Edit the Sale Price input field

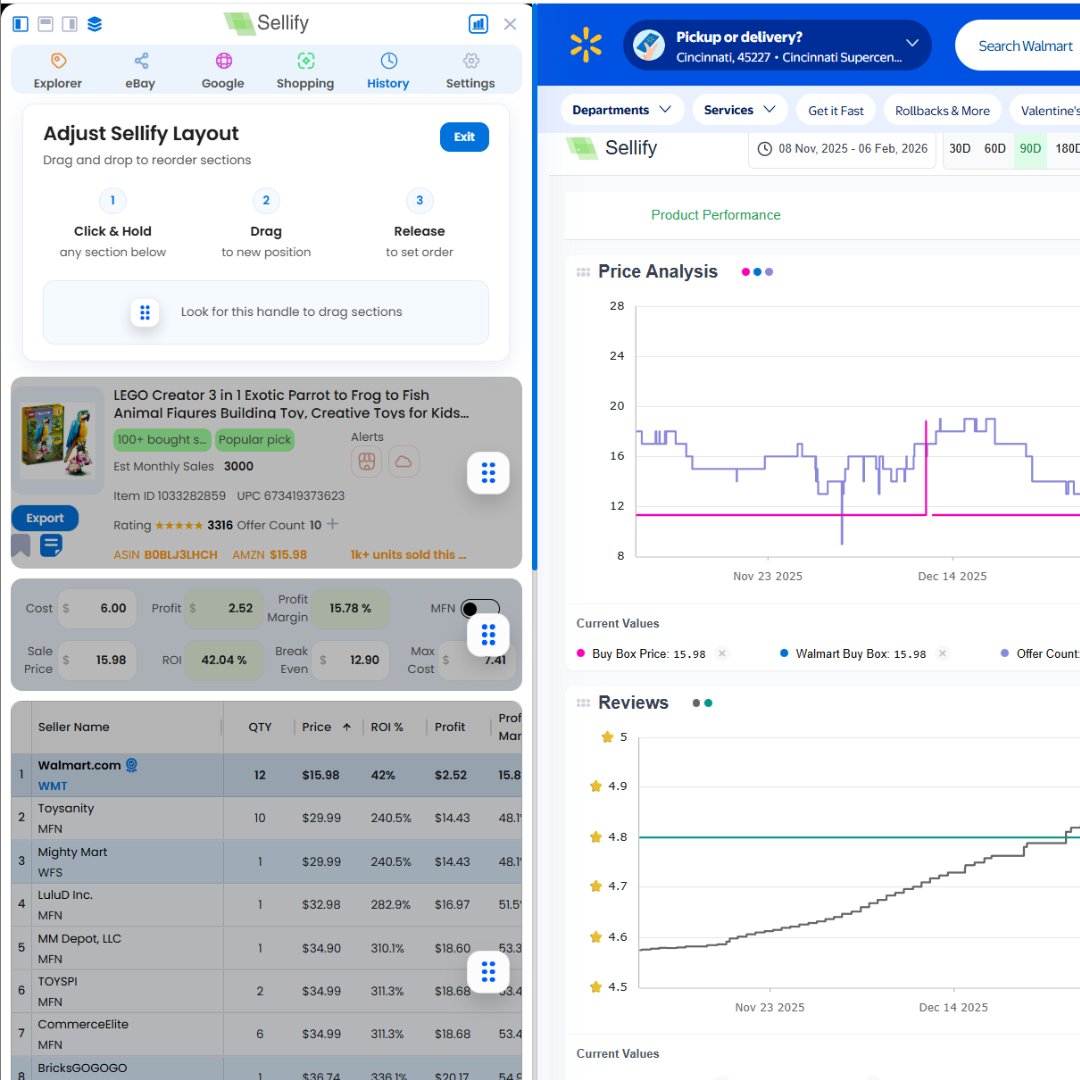96,660
